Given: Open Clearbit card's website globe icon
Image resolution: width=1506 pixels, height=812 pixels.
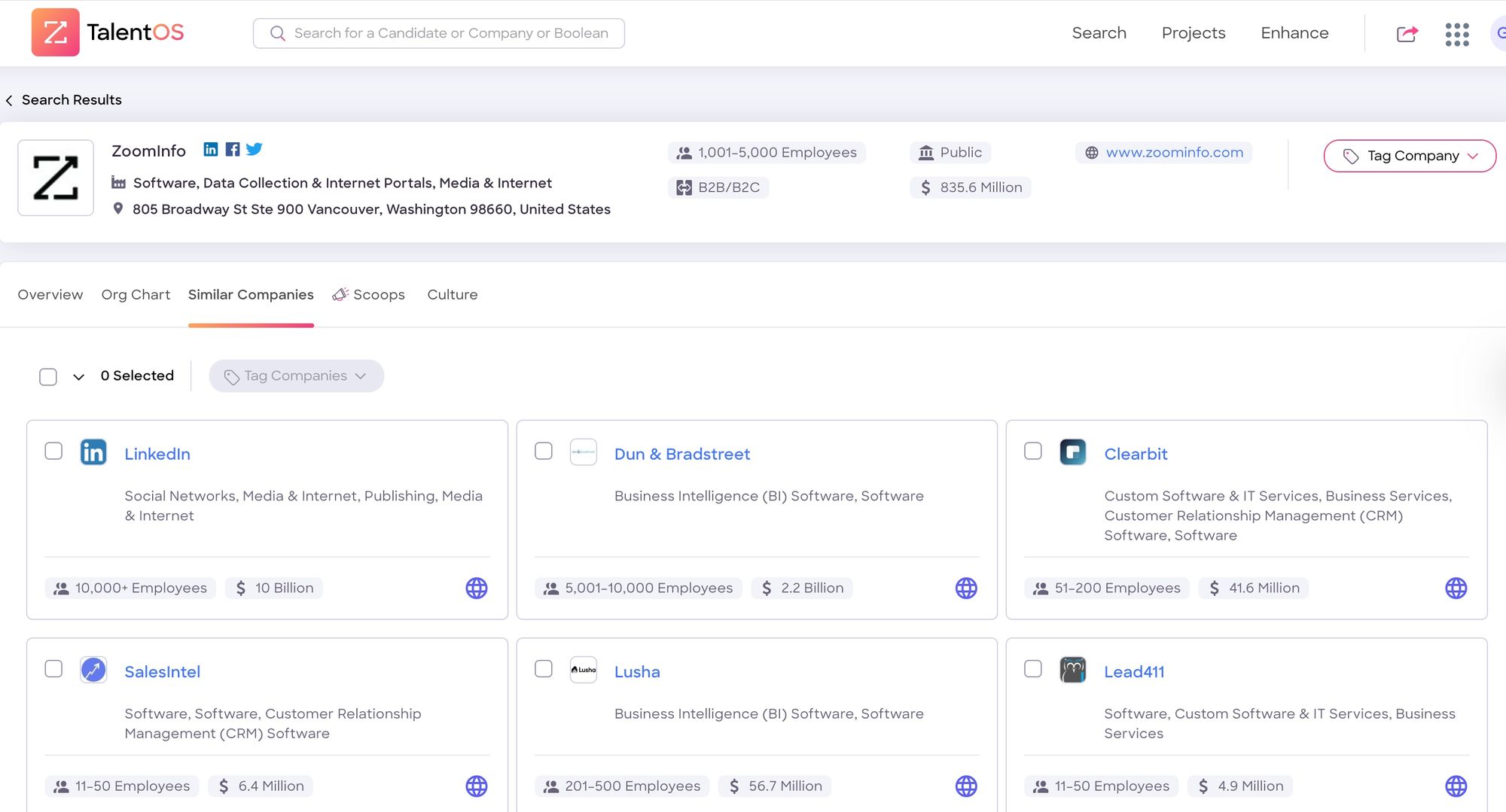Looking at the screenshot, I should (x=1456, y=588).
